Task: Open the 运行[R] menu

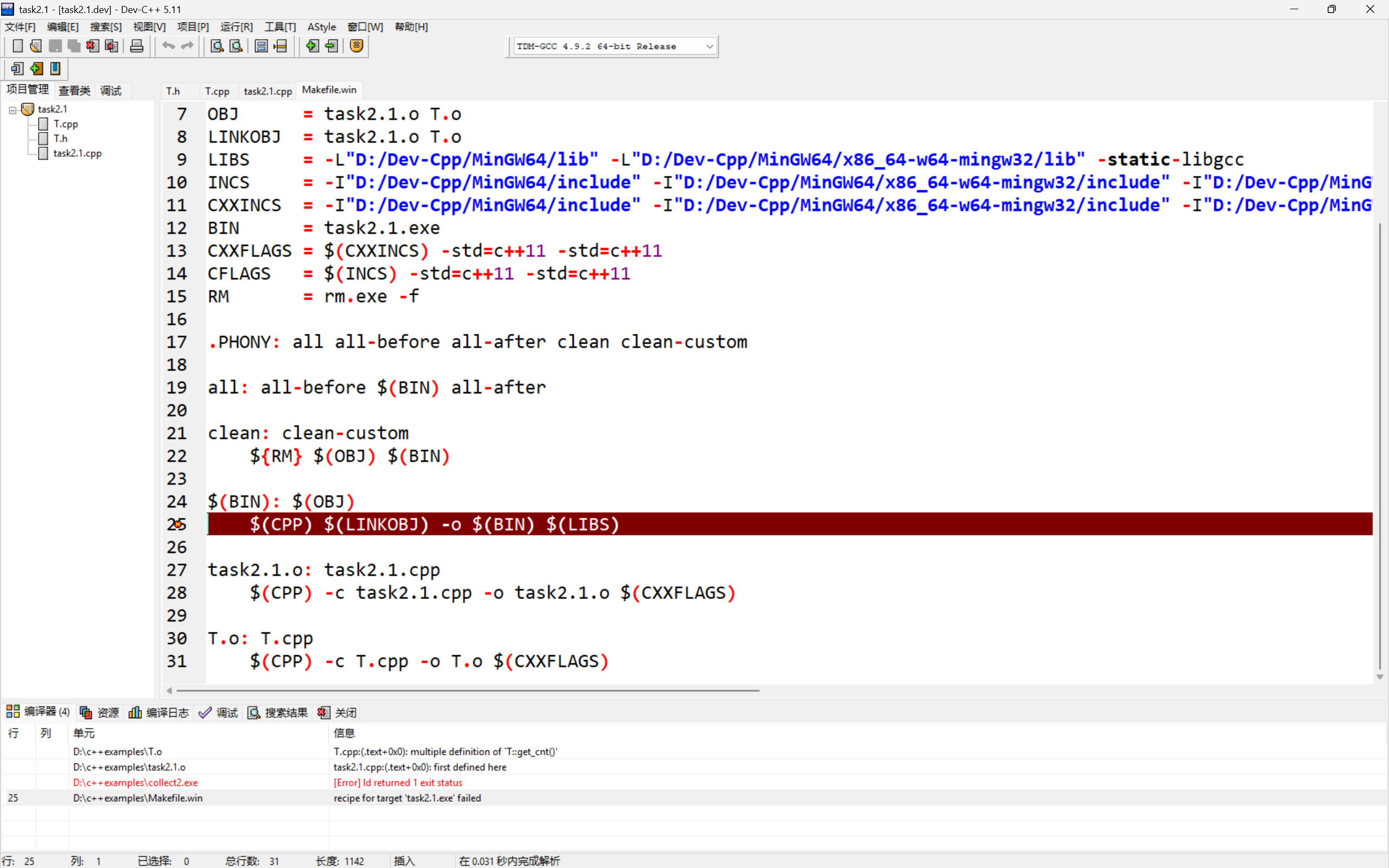Action: pos(236,27)
